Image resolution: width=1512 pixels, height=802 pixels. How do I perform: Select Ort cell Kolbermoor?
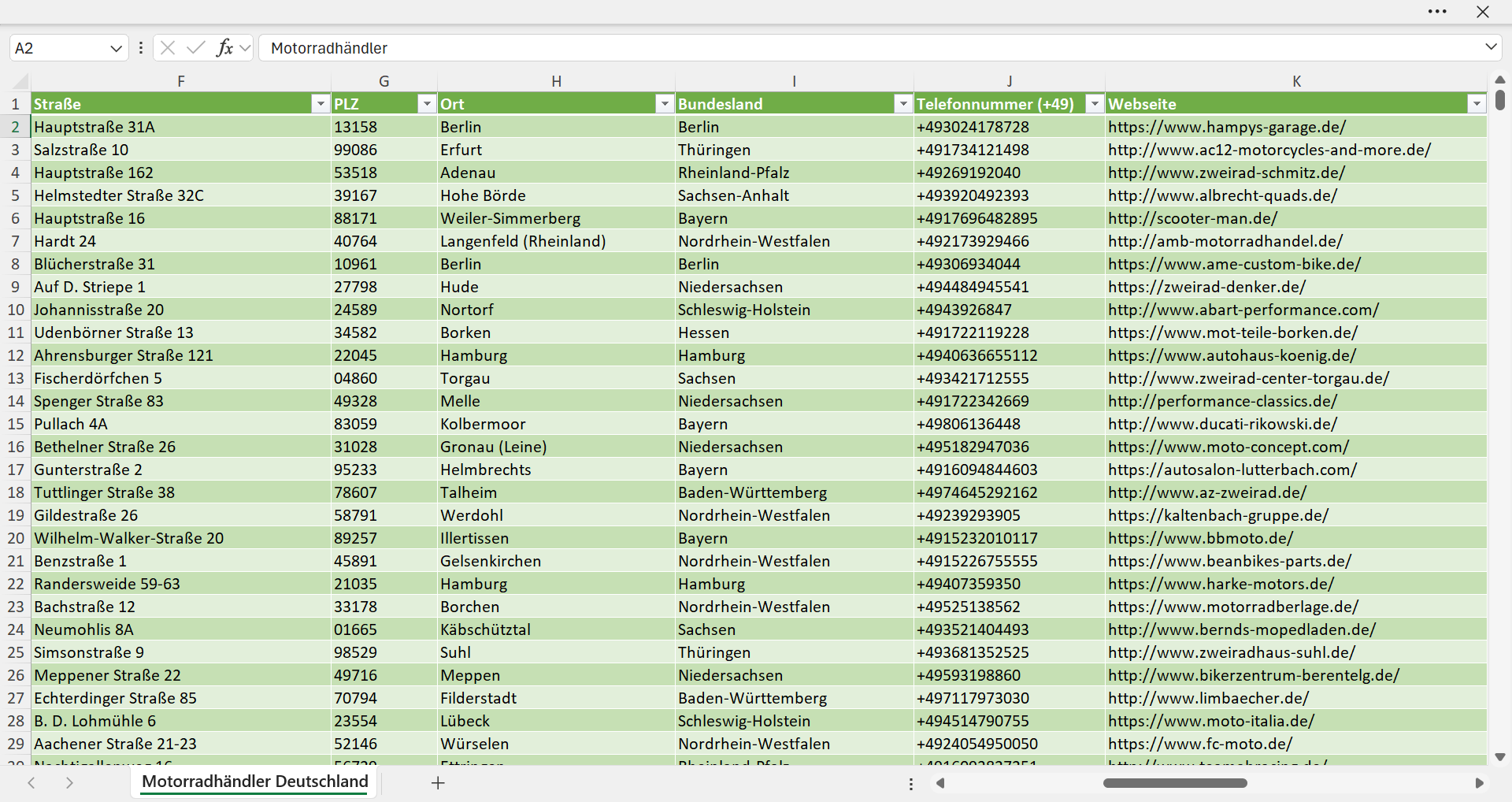point(556,424)
